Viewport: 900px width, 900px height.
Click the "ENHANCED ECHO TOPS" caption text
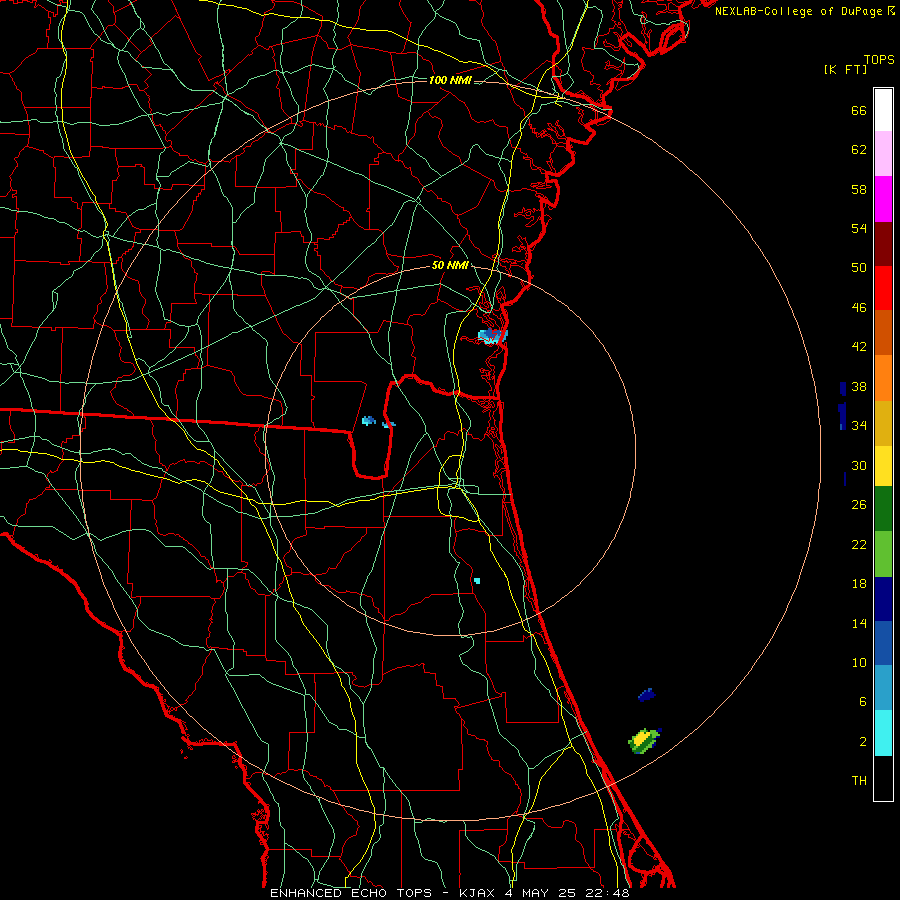(351, 893)
